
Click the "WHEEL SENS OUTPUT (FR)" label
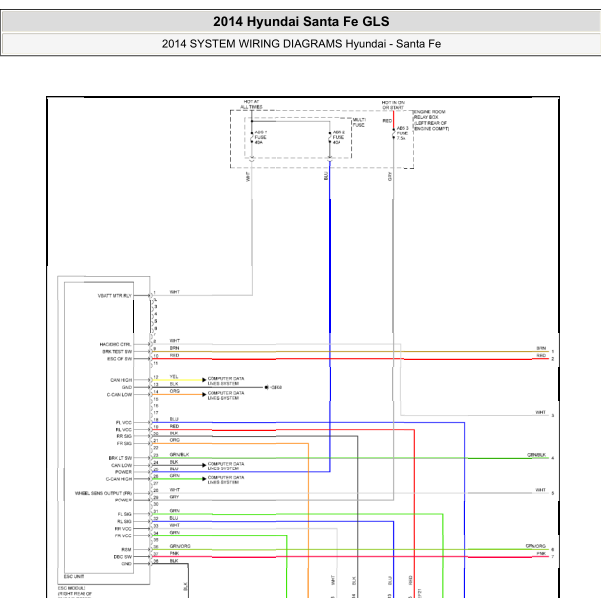point(103,493)
